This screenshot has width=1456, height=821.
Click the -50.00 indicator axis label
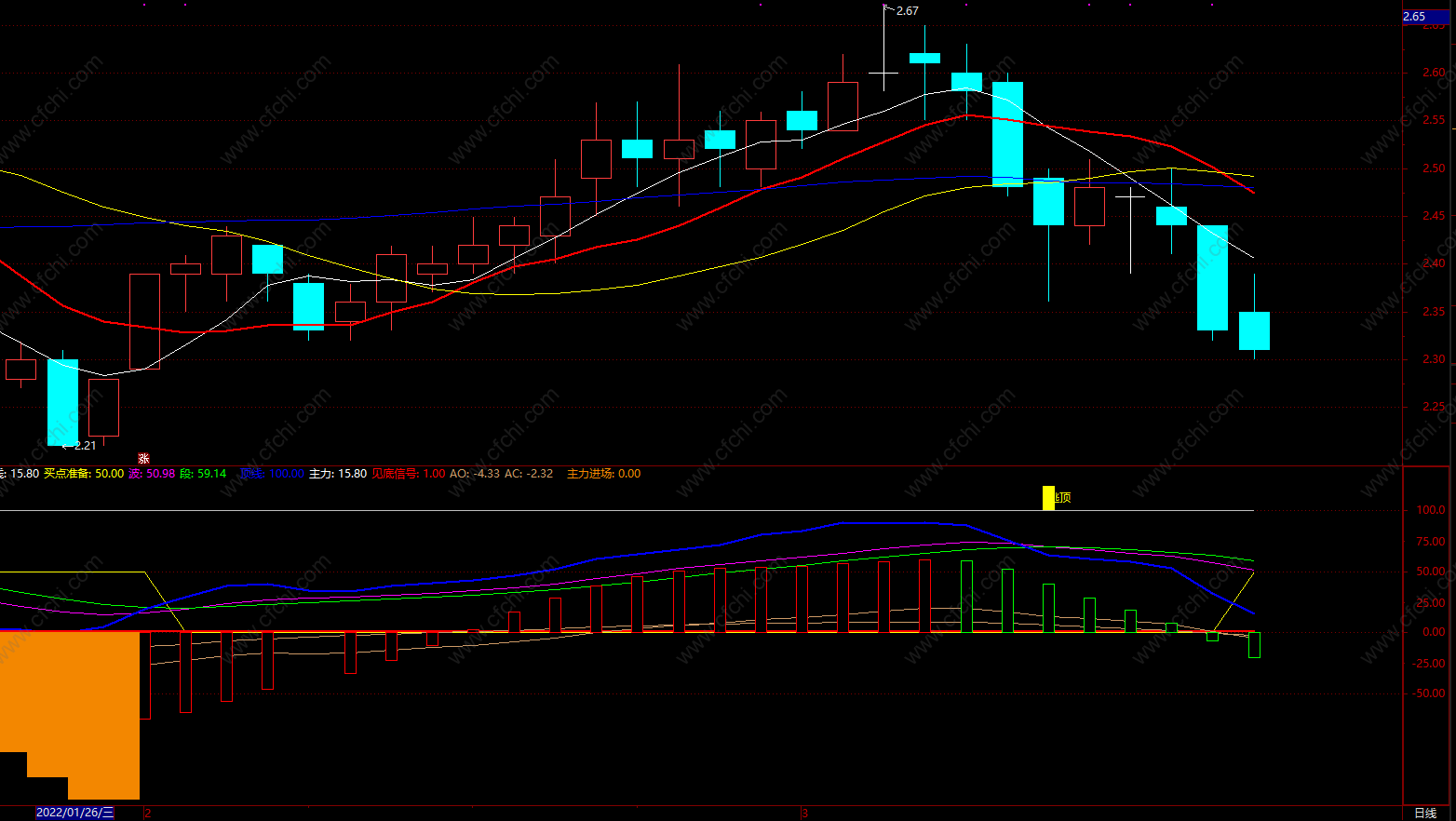1429,693
